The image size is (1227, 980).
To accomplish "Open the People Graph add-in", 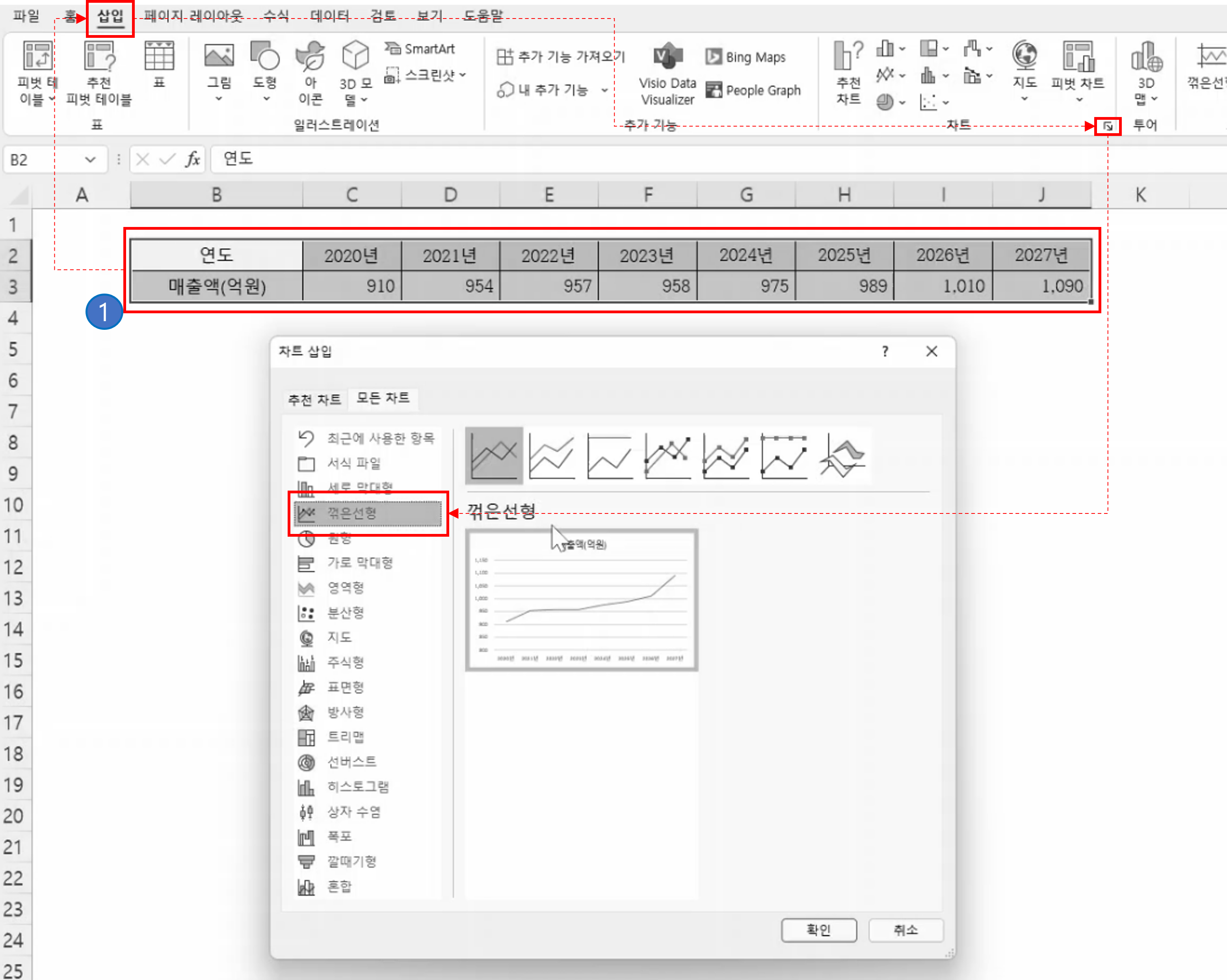I will (754, 90).
